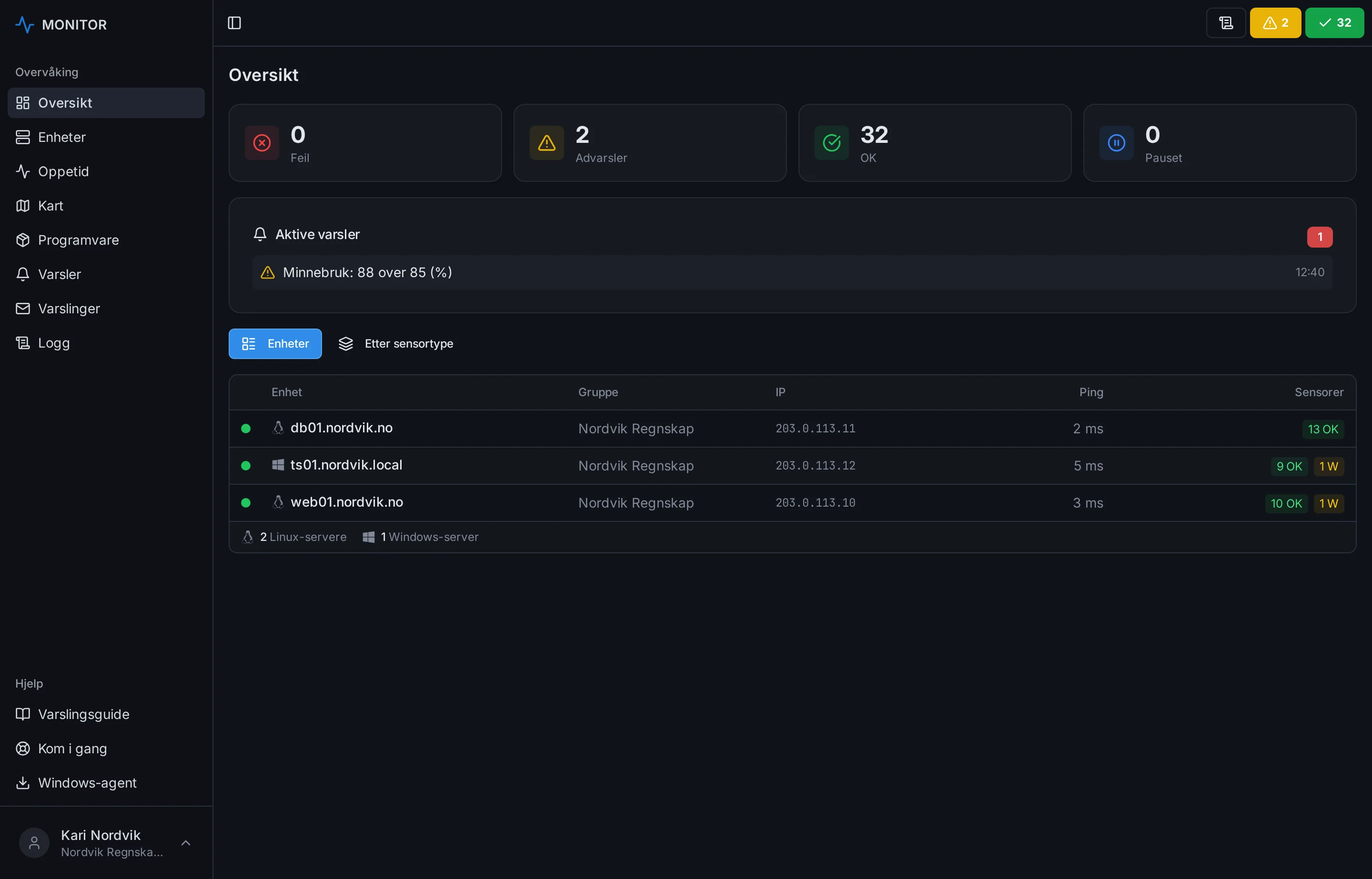
Task: Open Oppetid page
Action: pyautogui.click(x=106, y=171)
